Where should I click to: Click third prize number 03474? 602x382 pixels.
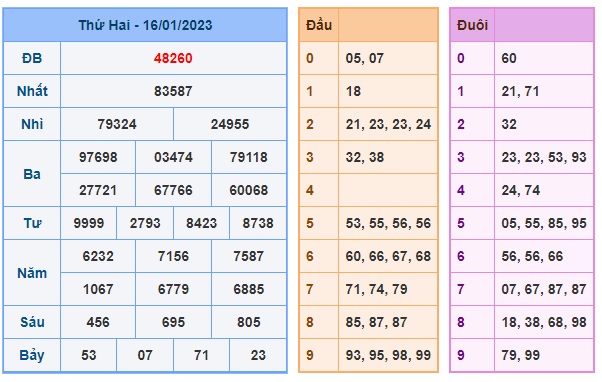pyautogui.click(x=173, y=157)
